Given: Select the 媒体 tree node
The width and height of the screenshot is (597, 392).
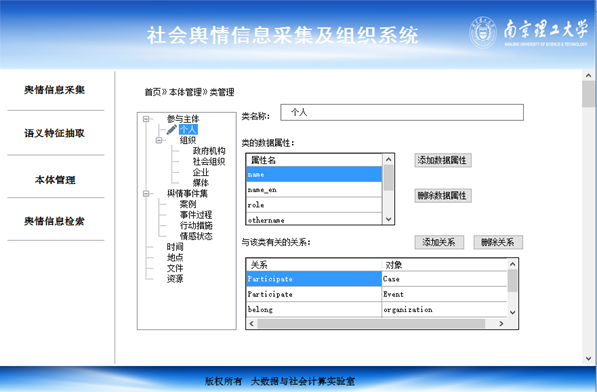Looking at the screenshot, I should click(x=201, y=183).
